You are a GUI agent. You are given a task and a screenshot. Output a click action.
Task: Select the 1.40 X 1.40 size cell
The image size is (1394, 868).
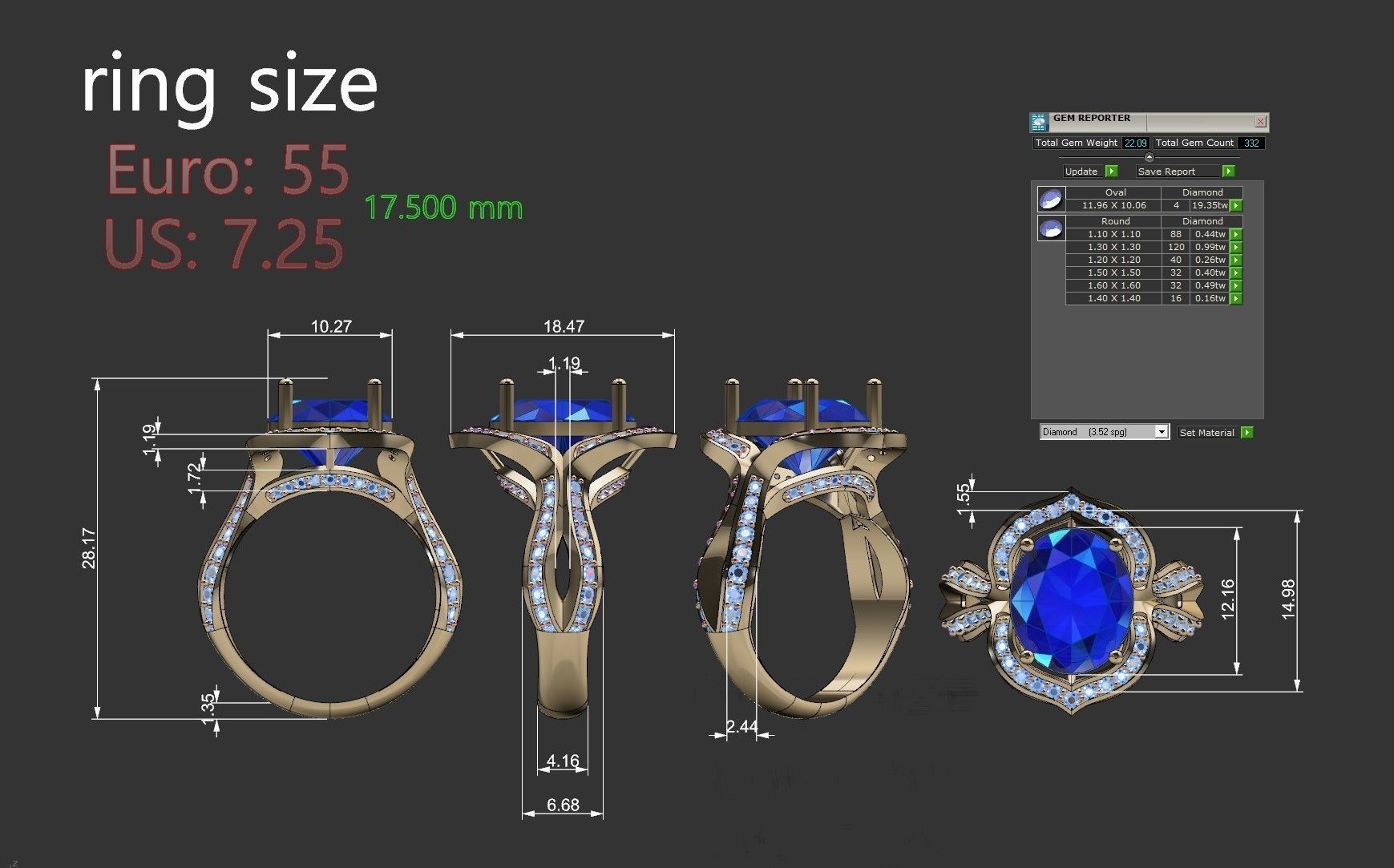(x=1113, y=298)
